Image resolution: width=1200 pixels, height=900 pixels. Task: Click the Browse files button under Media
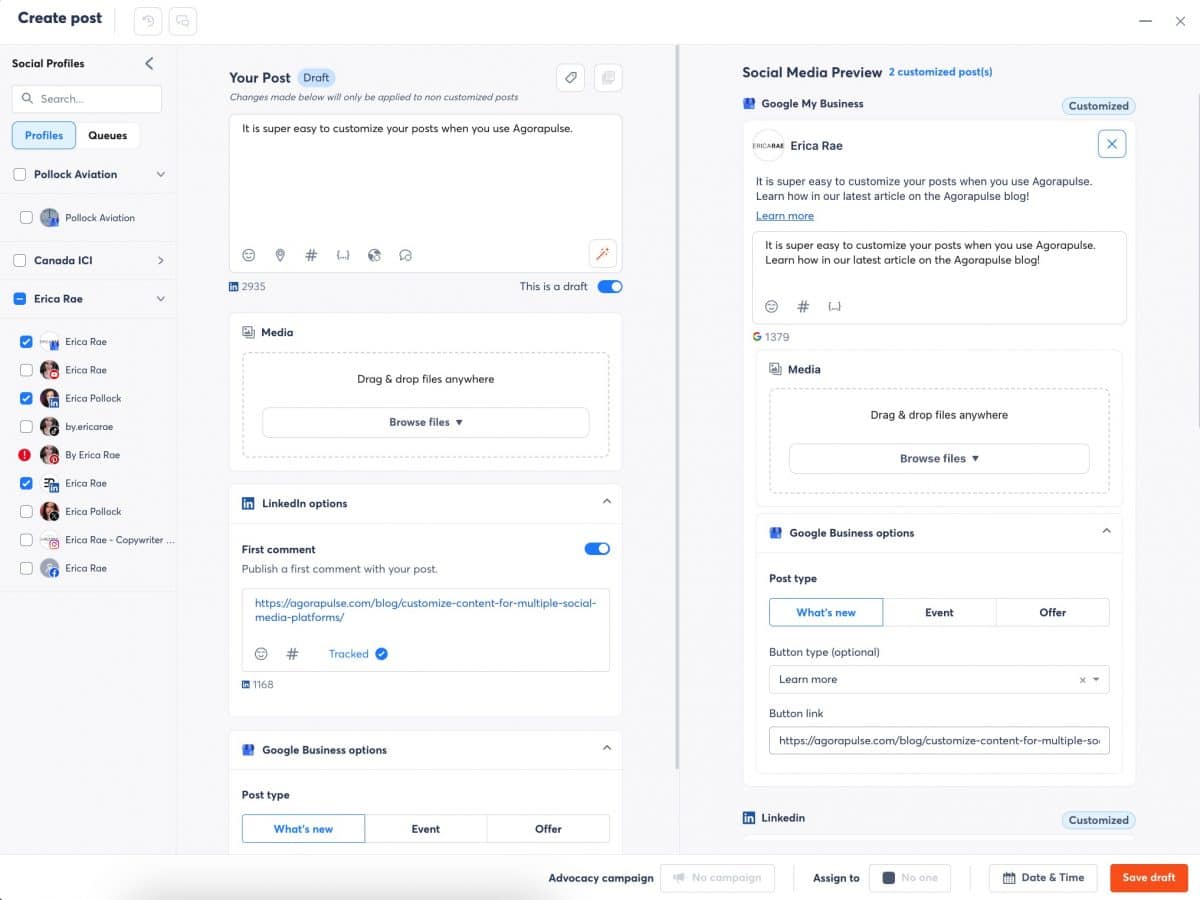(425, 422)
